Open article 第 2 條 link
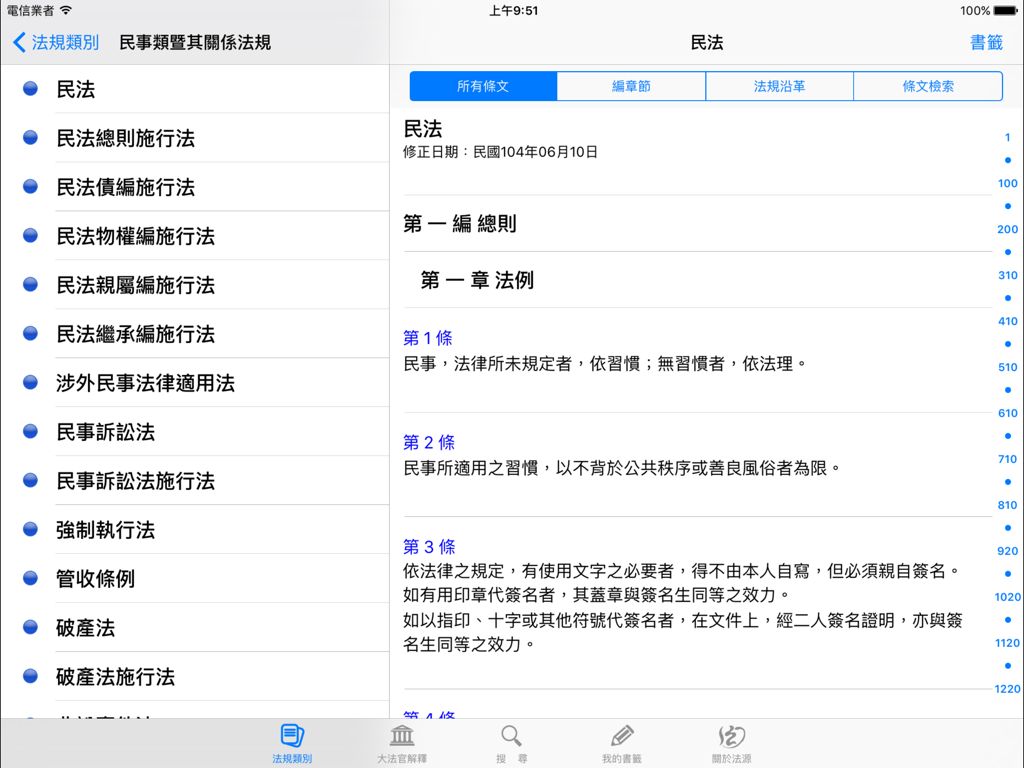 coord(428,442)
